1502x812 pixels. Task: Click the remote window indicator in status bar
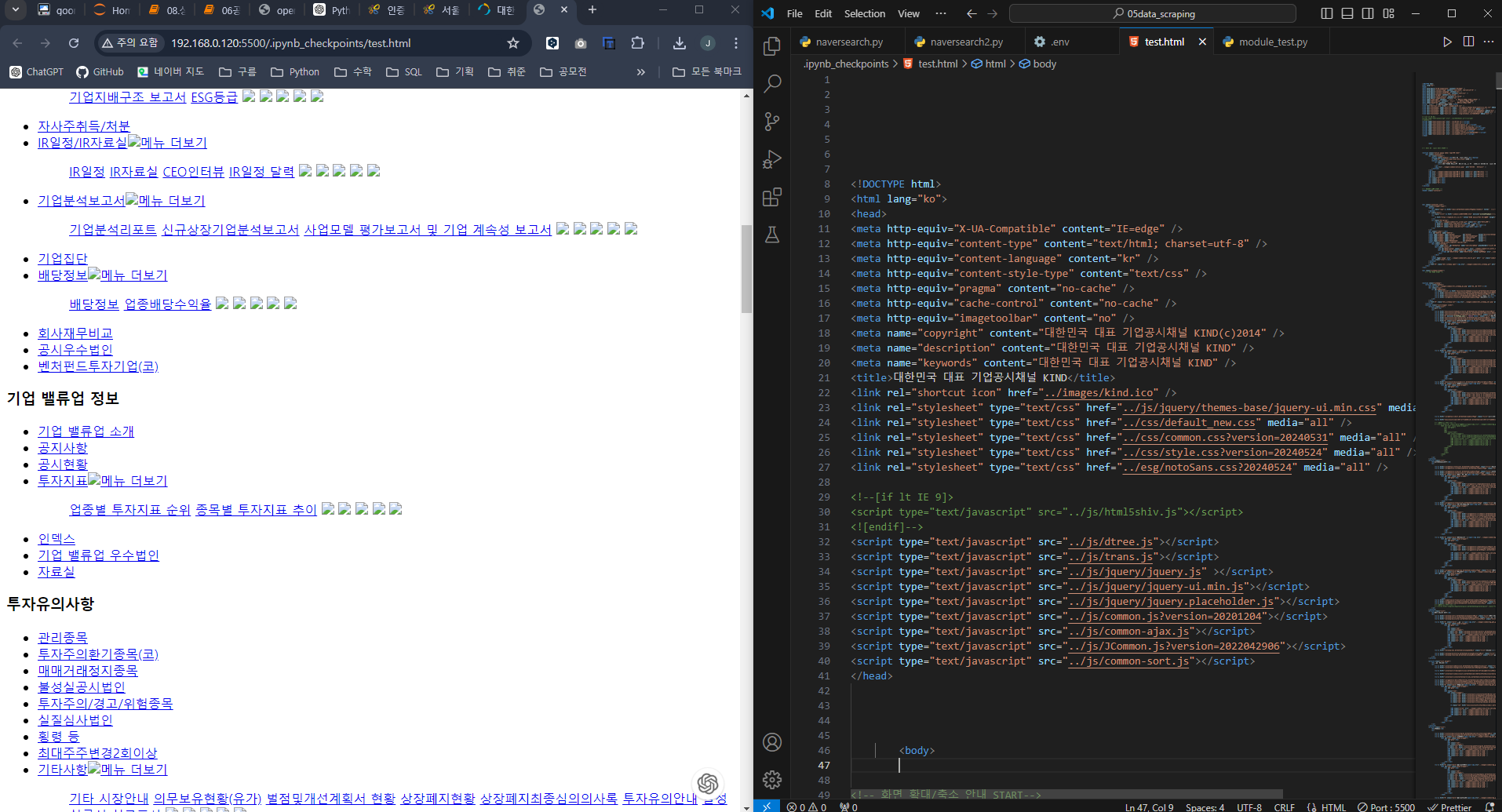(767, 806)
